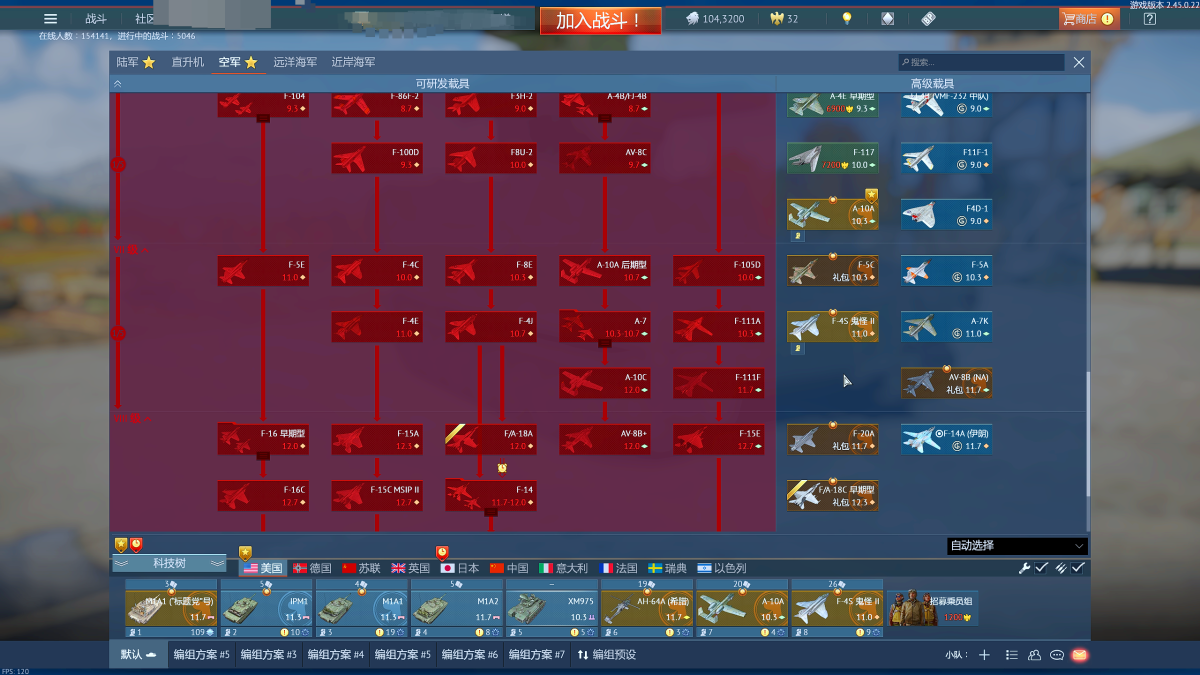Select the AV-8B (NA) 礼包 aircraft
This screenshot has height=675, width=1200.
pos(947,383)
